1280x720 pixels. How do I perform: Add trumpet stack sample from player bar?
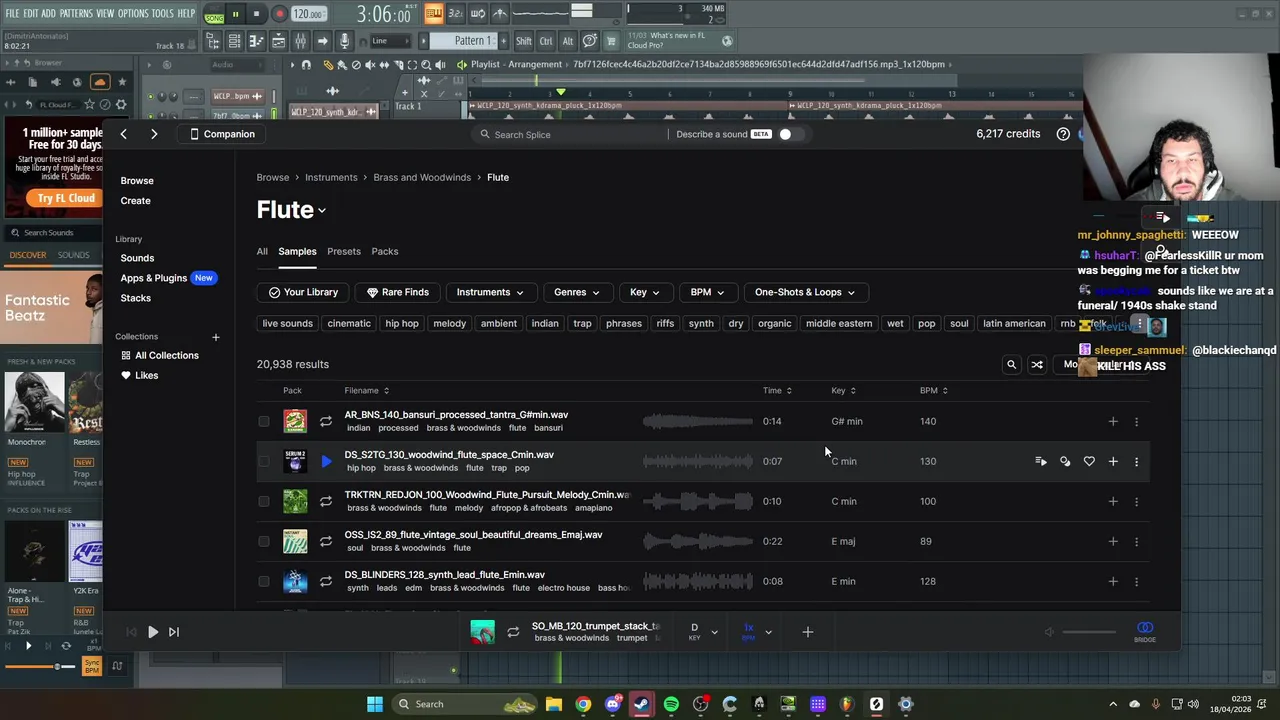[x=808, y=632]
